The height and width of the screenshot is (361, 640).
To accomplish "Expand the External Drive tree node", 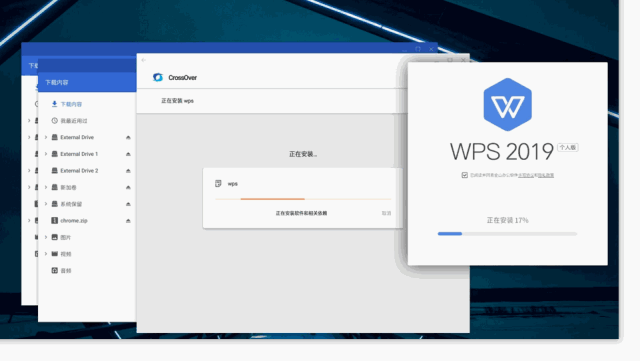I will point(46,137).
